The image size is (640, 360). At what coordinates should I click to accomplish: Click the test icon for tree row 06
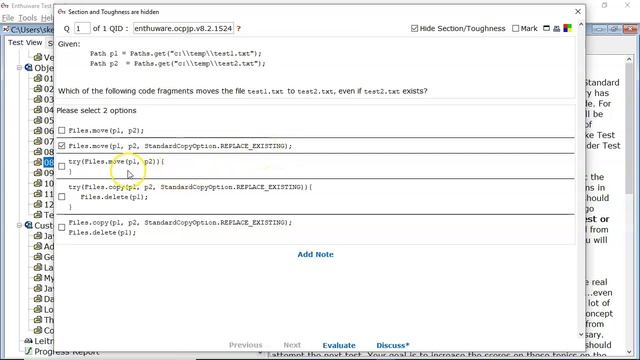point(38,131)
